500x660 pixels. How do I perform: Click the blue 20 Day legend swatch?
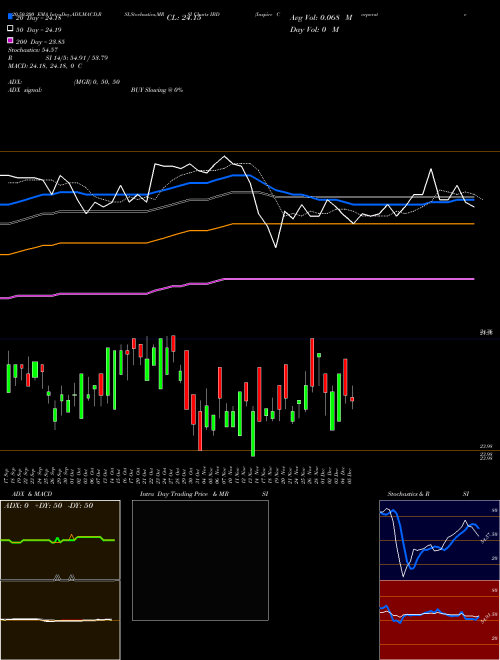coord(10,16)
